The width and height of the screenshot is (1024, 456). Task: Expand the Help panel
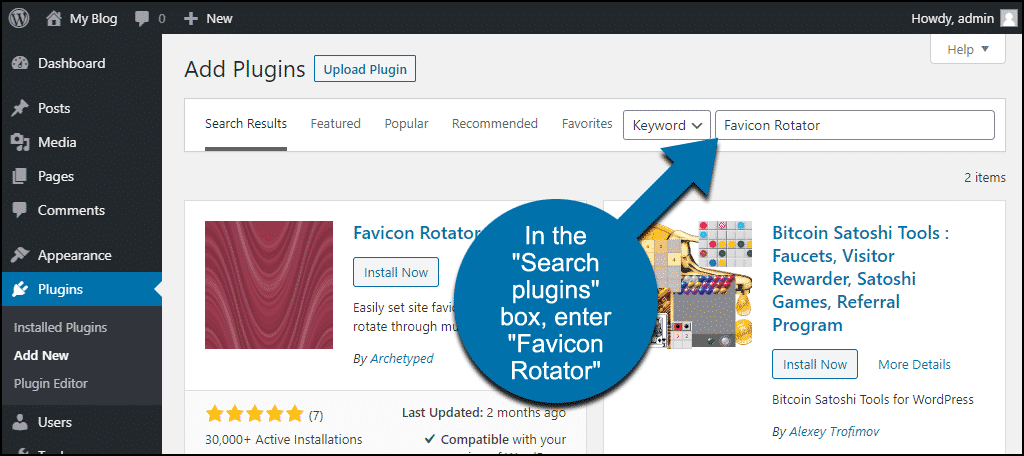[x=968, y=49]
